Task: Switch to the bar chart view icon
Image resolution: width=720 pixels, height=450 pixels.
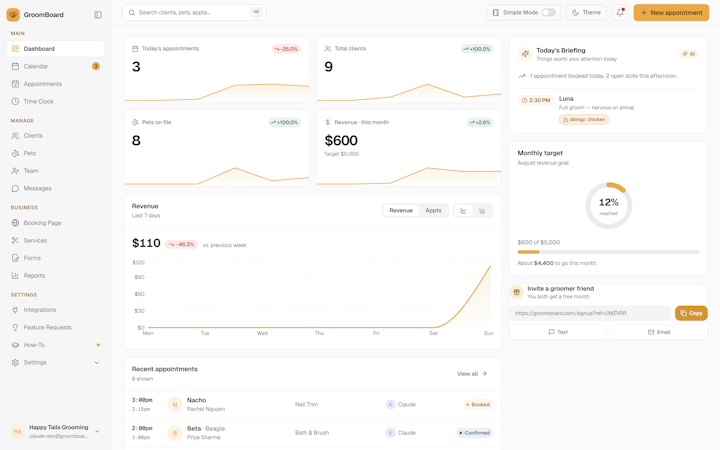Action: click(482, 211)
